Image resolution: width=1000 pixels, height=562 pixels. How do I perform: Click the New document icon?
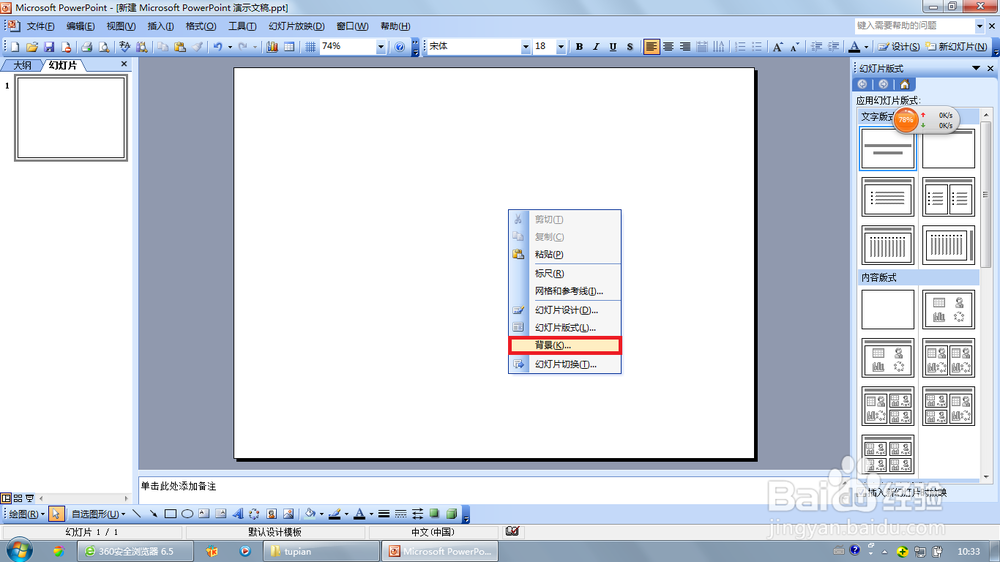15,47
